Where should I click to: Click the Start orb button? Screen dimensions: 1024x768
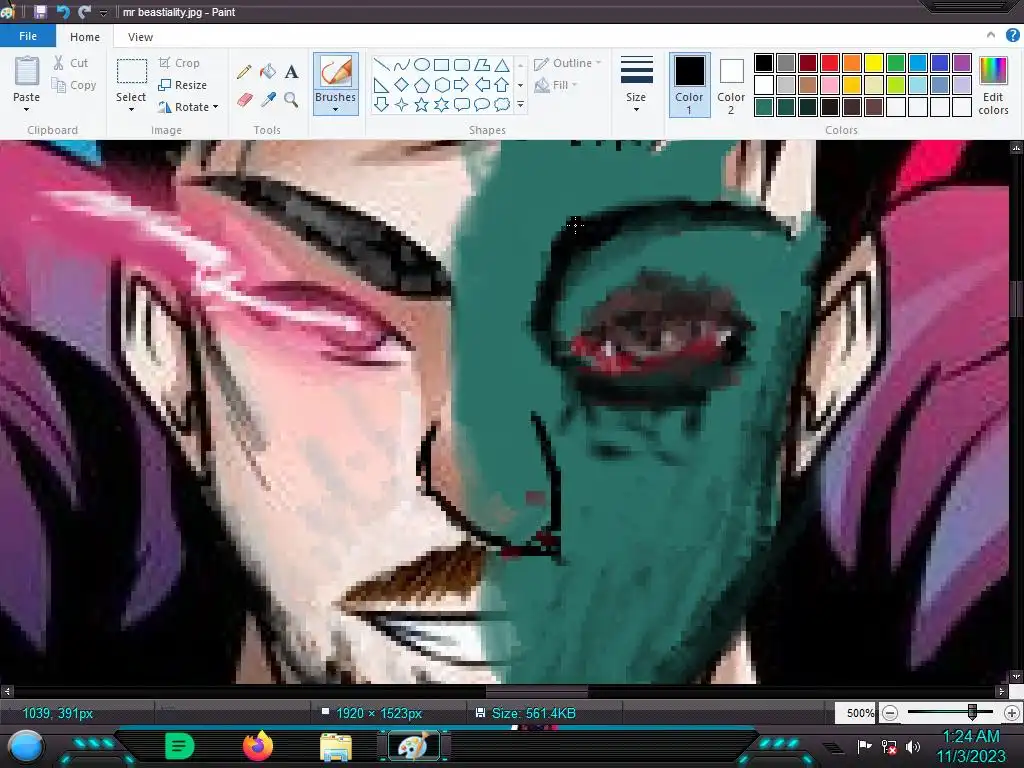pos(27,747)
